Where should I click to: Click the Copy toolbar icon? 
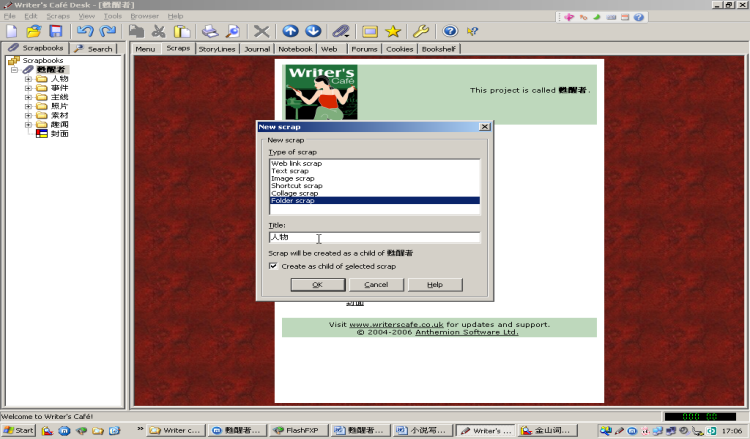[x=136, y=32]
